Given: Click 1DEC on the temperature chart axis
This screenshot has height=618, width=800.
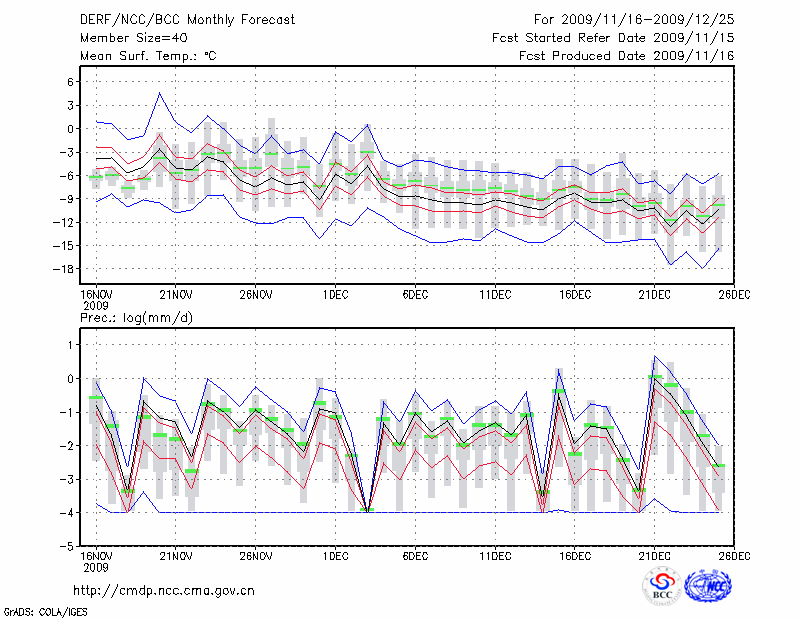Looking at the screenshot, I should 336,293.
